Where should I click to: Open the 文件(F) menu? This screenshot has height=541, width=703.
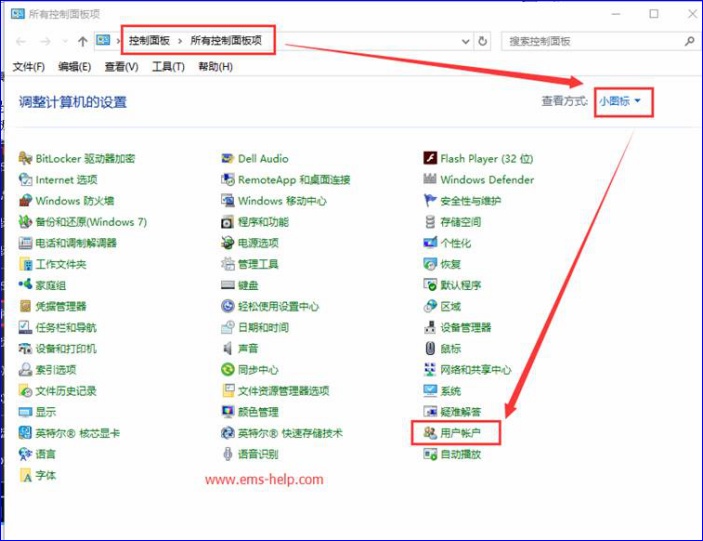coord(29,67)
